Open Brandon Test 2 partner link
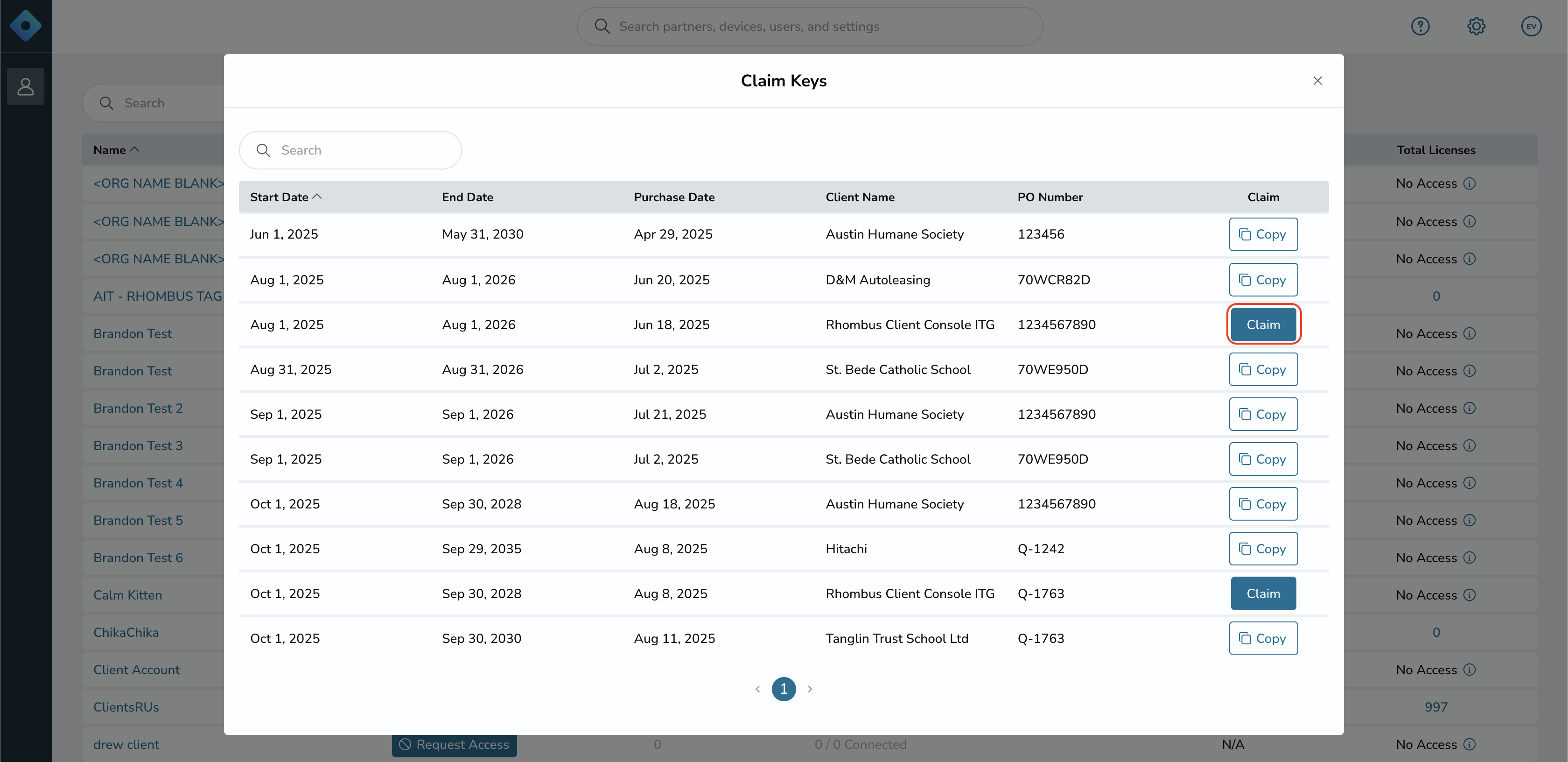 pyautogui.click(x=138, y=408)
